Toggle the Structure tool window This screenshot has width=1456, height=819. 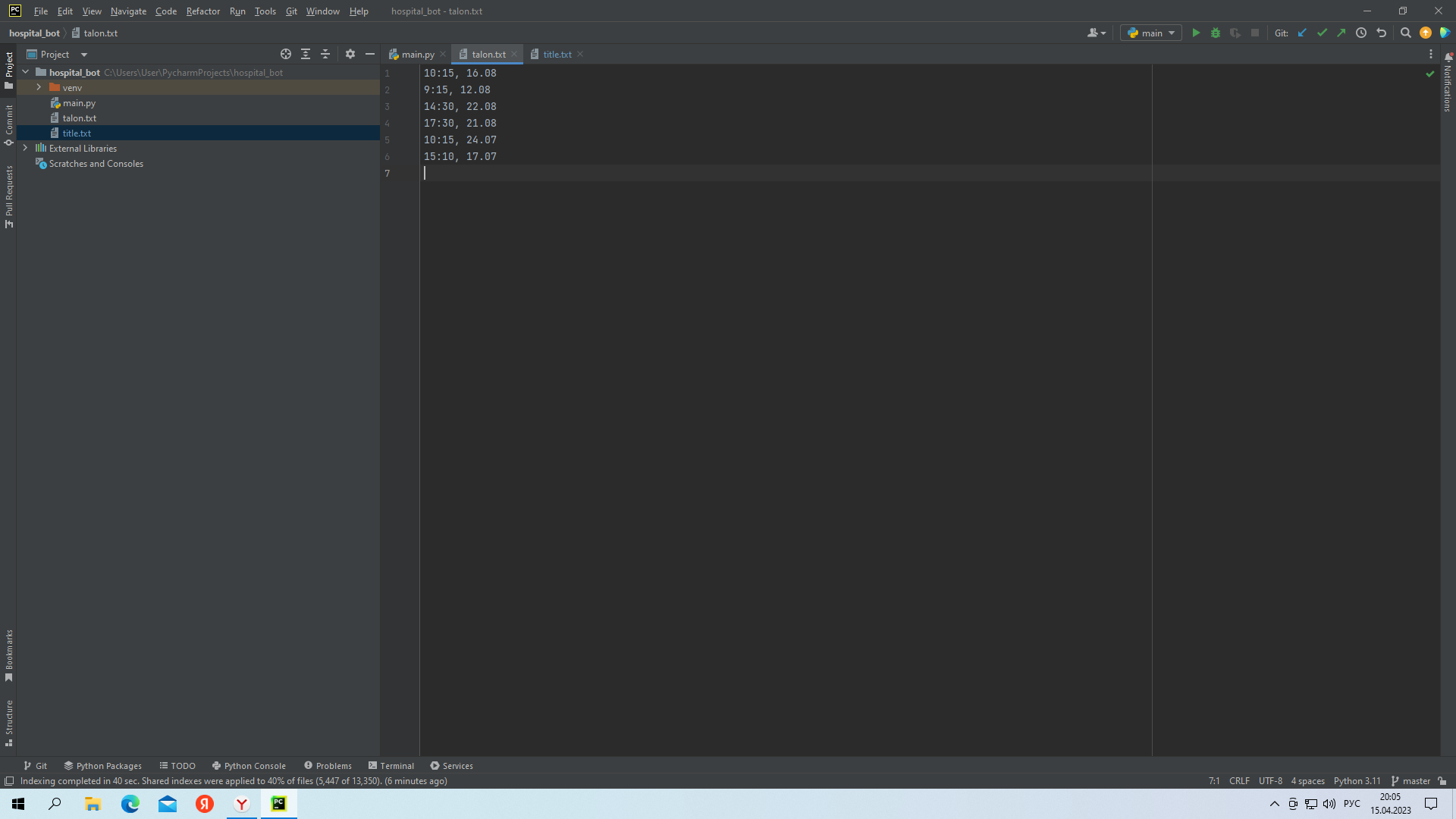(9, 722)
